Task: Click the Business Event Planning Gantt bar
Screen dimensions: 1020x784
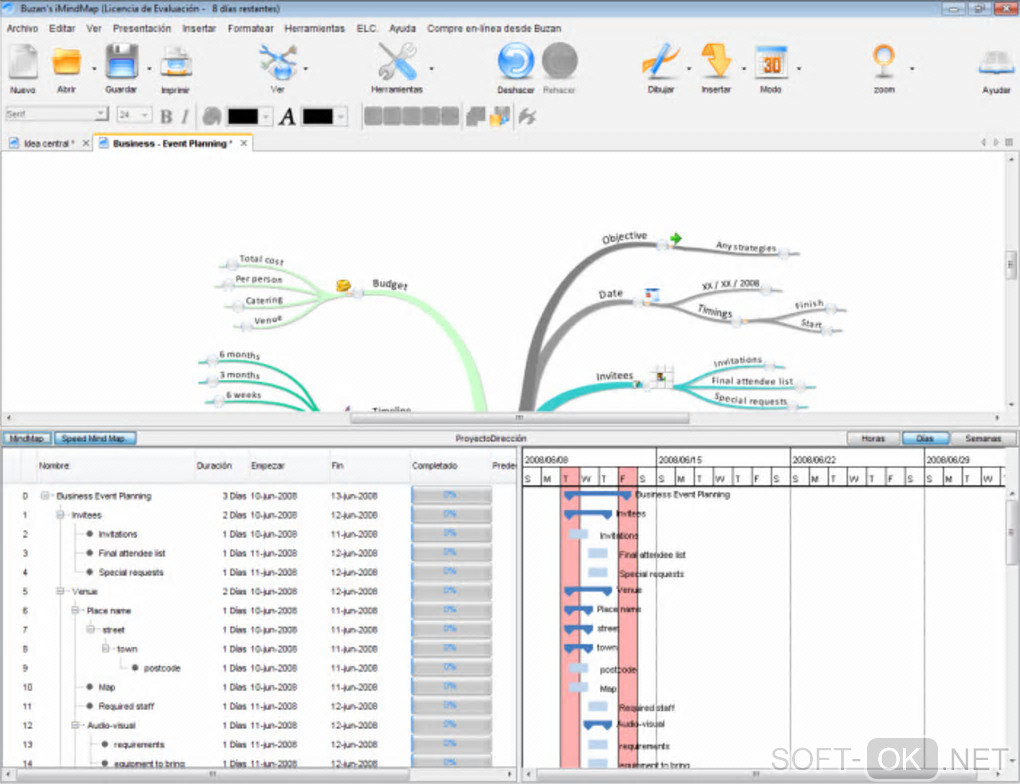Action: [597, 496]
